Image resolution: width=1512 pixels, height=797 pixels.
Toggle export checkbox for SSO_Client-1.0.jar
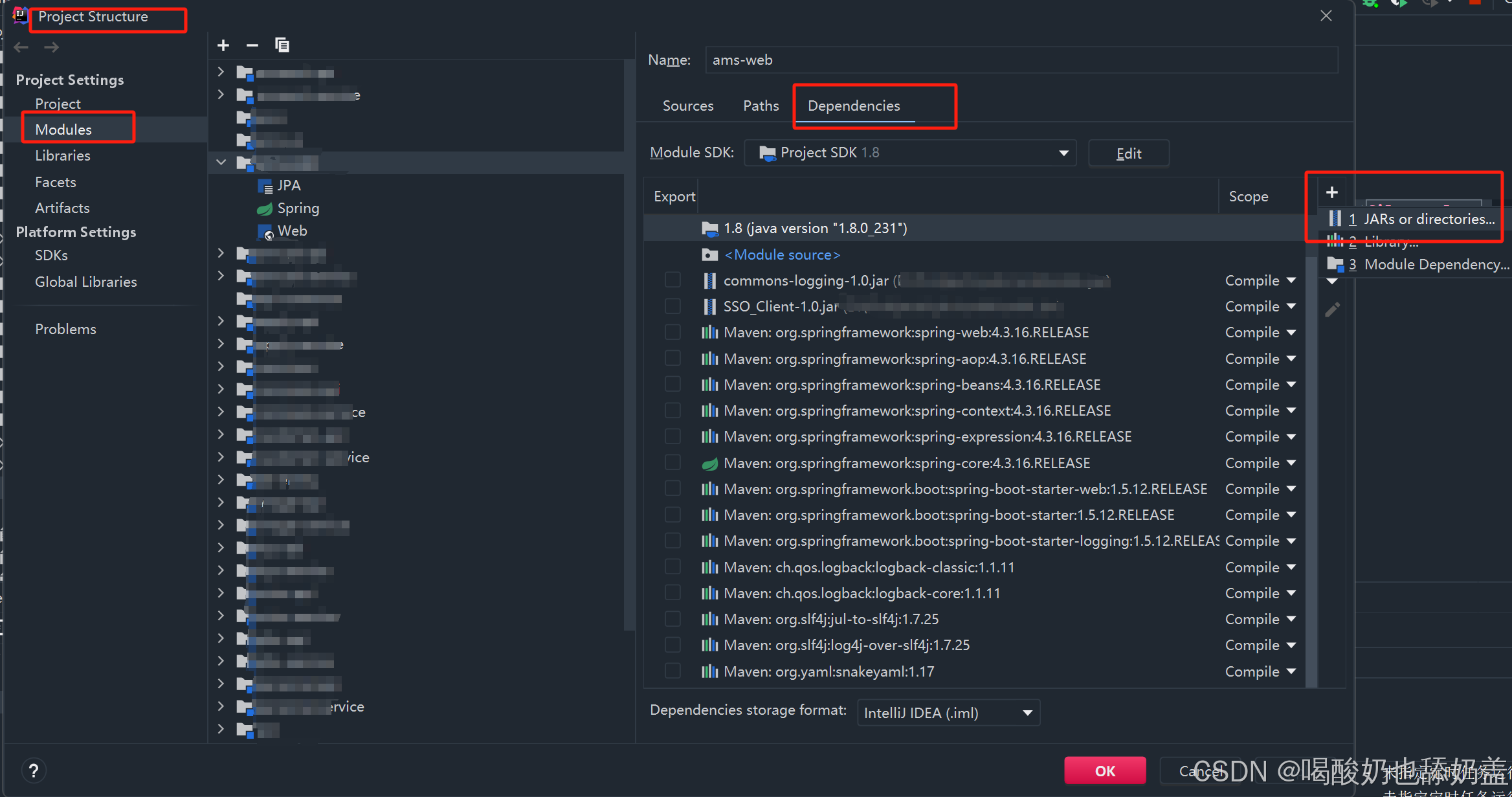coord(673,306)
